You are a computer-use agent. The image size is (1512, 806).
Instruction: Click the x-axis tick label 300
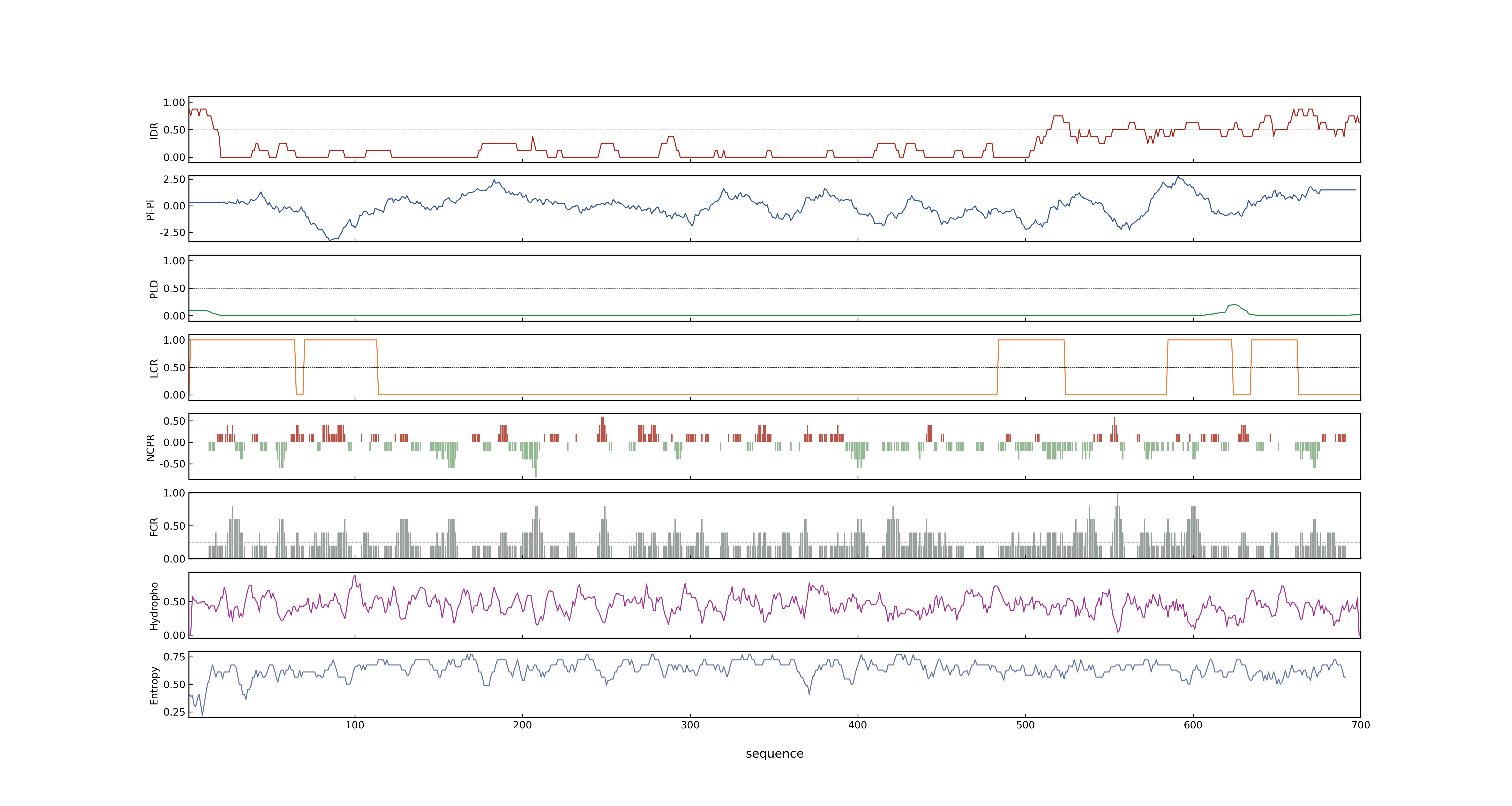690,725
